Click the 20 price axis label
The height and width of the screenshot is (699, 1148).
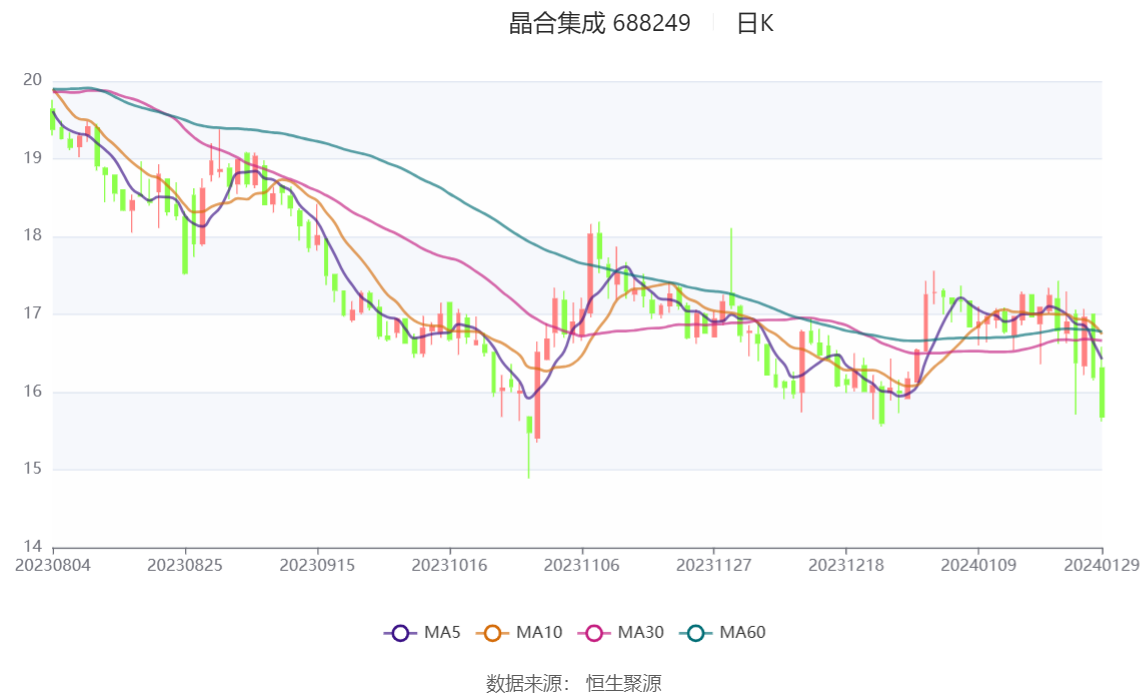(32, 80)
